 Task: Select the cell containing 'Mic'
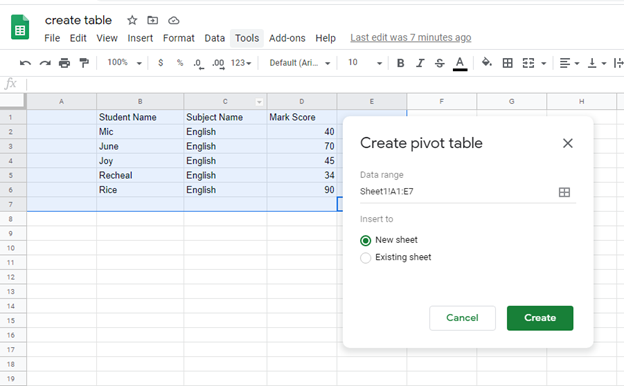tap(140, 132)
